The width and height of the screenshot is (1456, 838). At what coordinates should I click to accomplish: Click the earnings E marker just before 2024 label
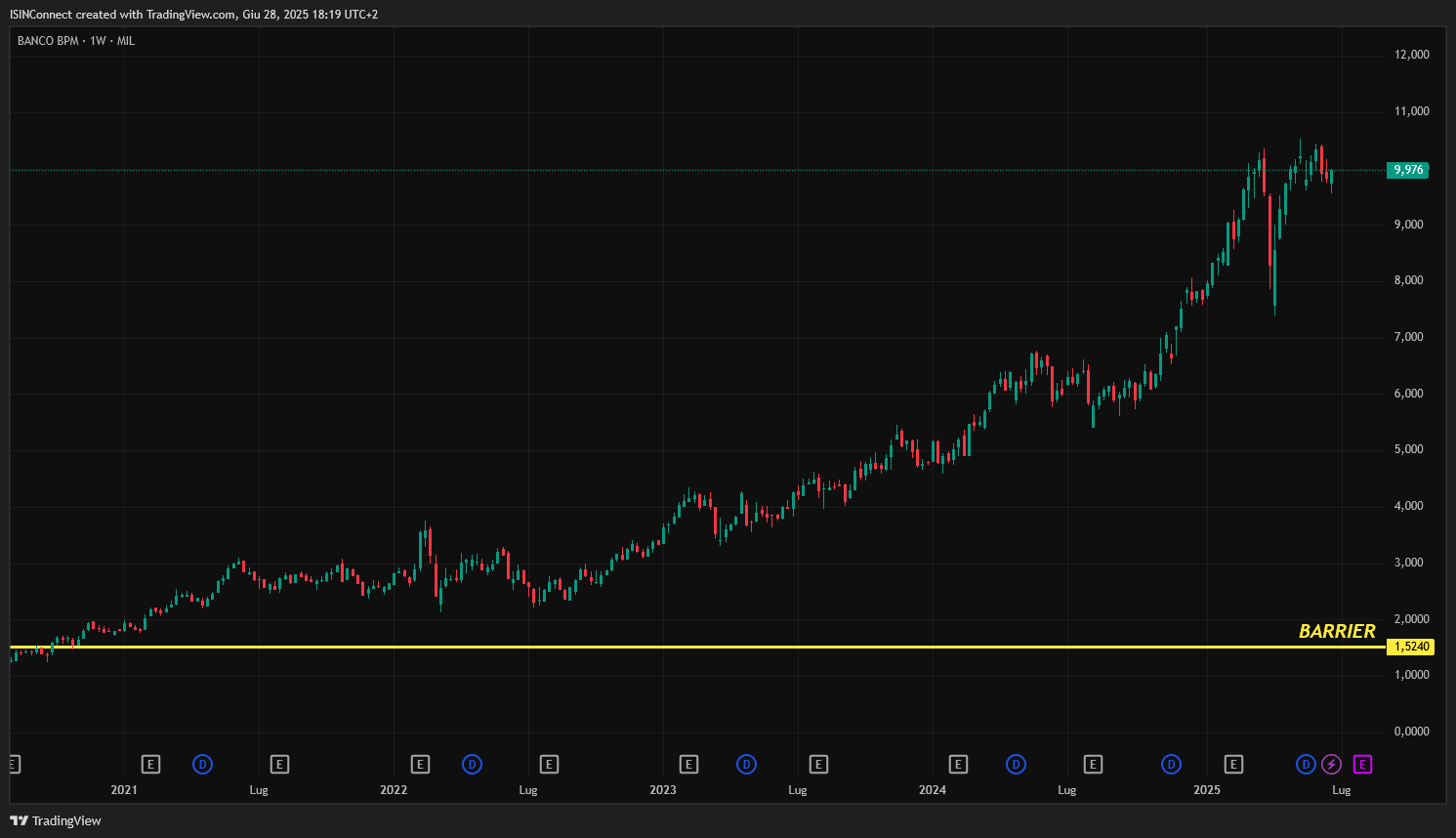[818, 765]
